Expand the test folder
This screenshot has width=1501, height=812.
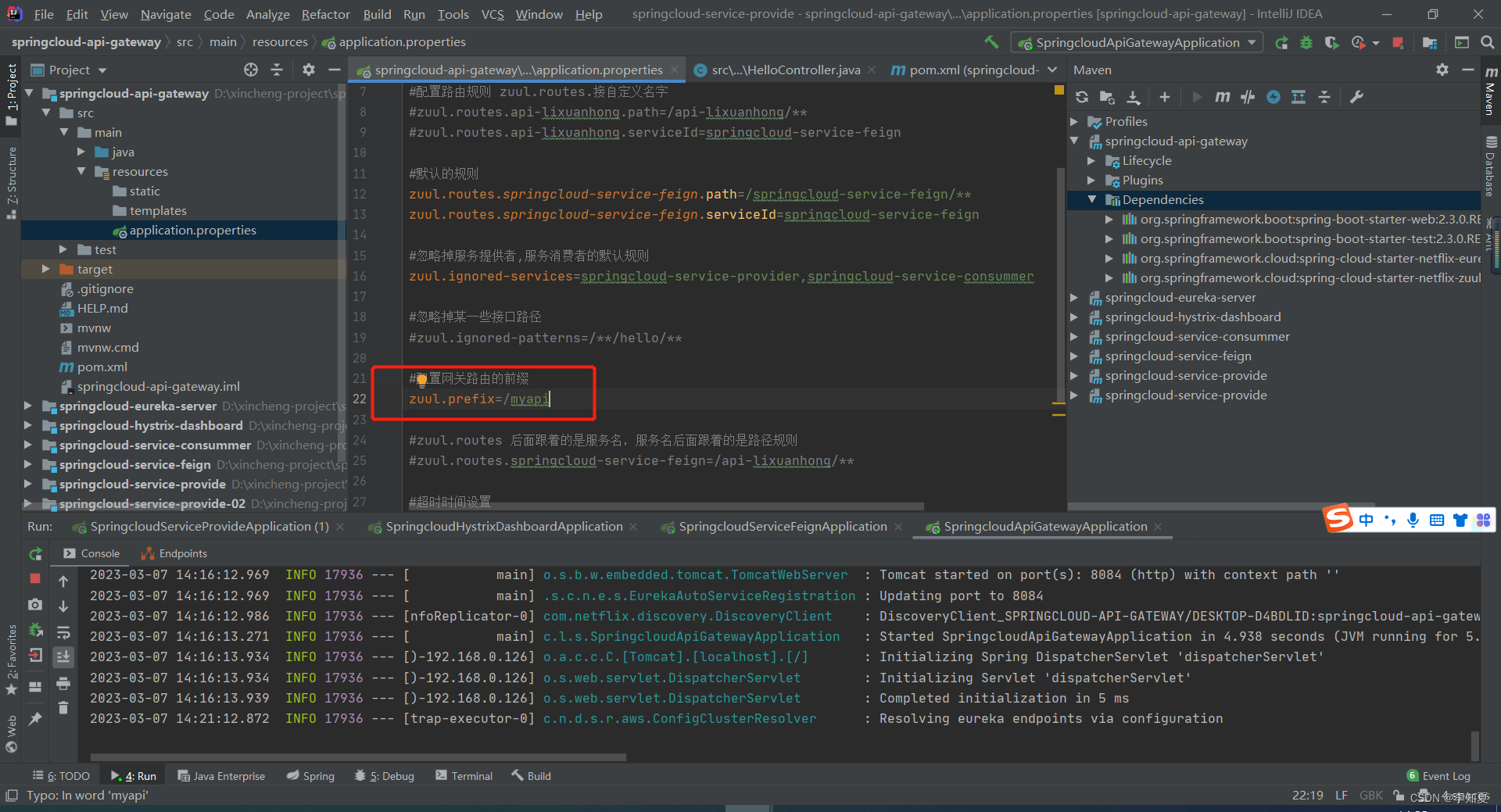click(63, 249)
